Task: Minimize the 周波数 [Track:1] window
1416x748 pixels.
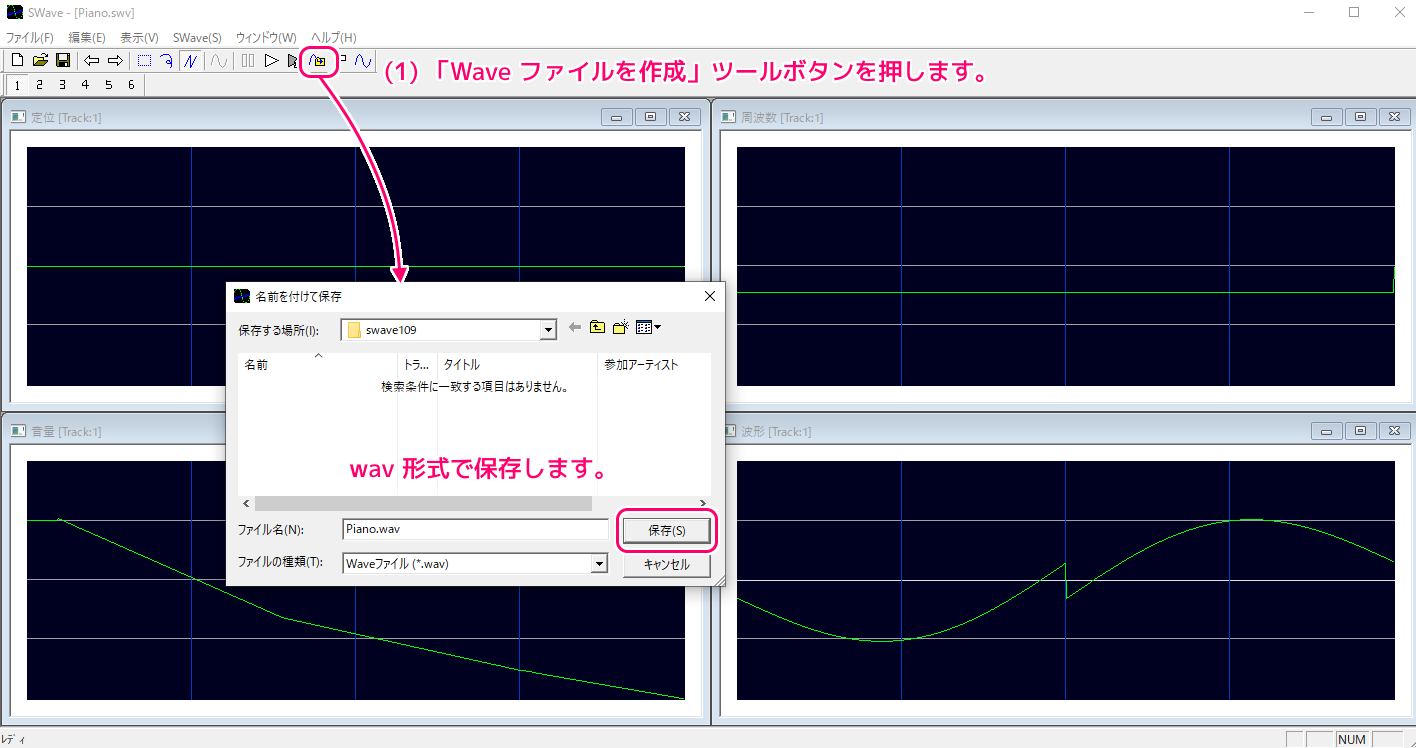Action: [1326, 117]
